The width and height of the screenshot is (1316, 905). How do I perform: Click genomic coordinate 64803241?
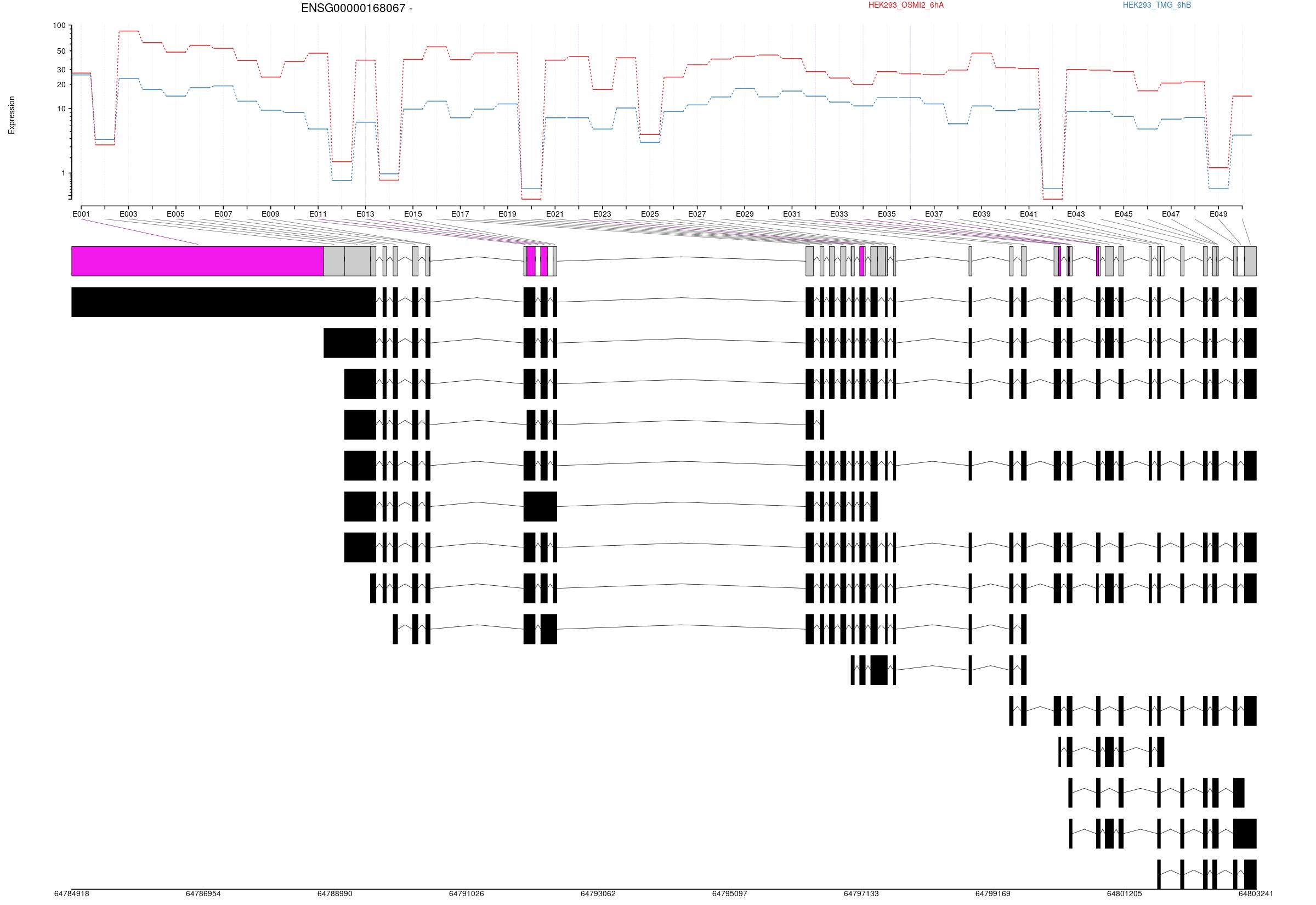pos(1256,893)
